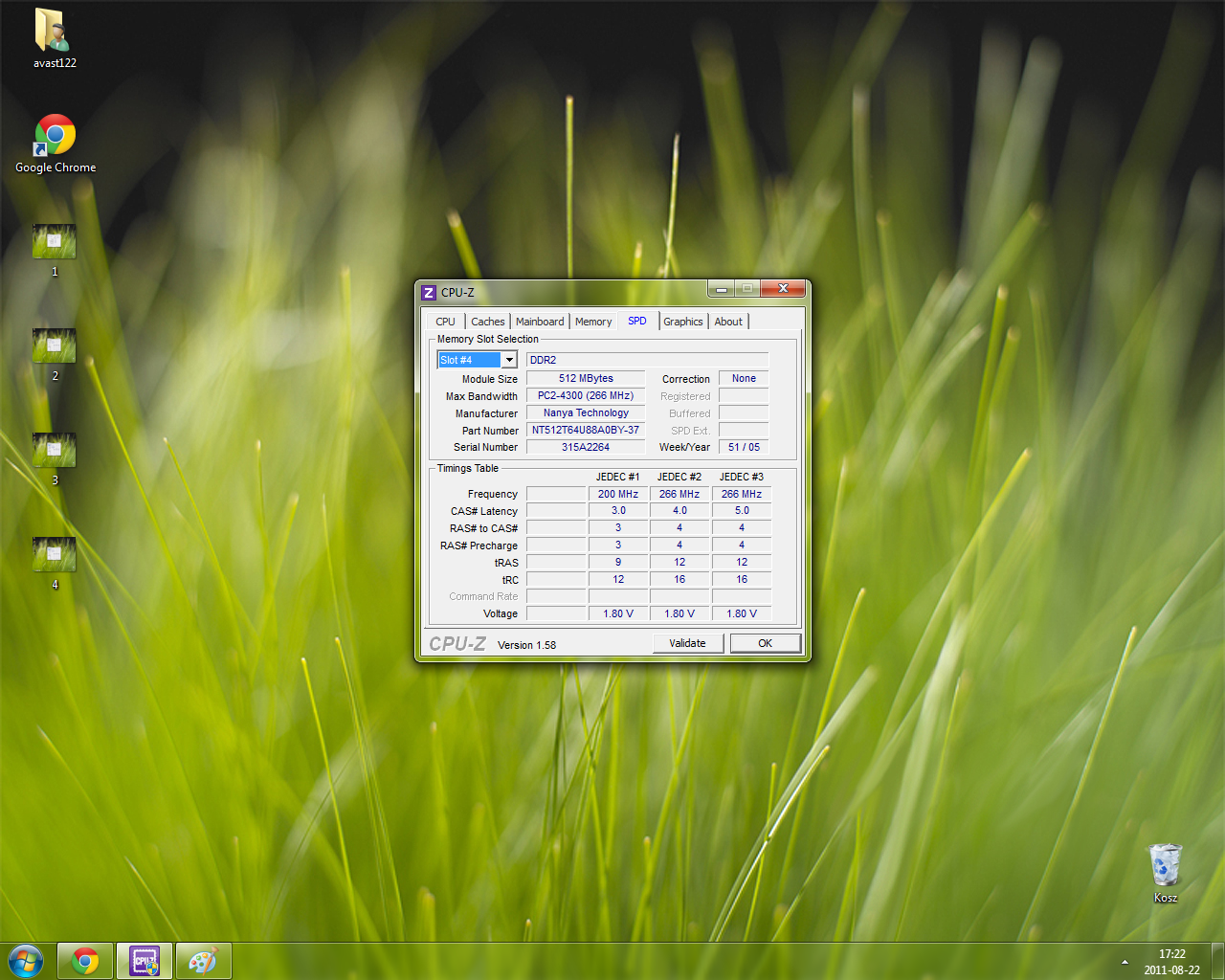Open the Mainboard tab
The image size is (1225, 980).
pyautogui.click(x=540, y=322)
